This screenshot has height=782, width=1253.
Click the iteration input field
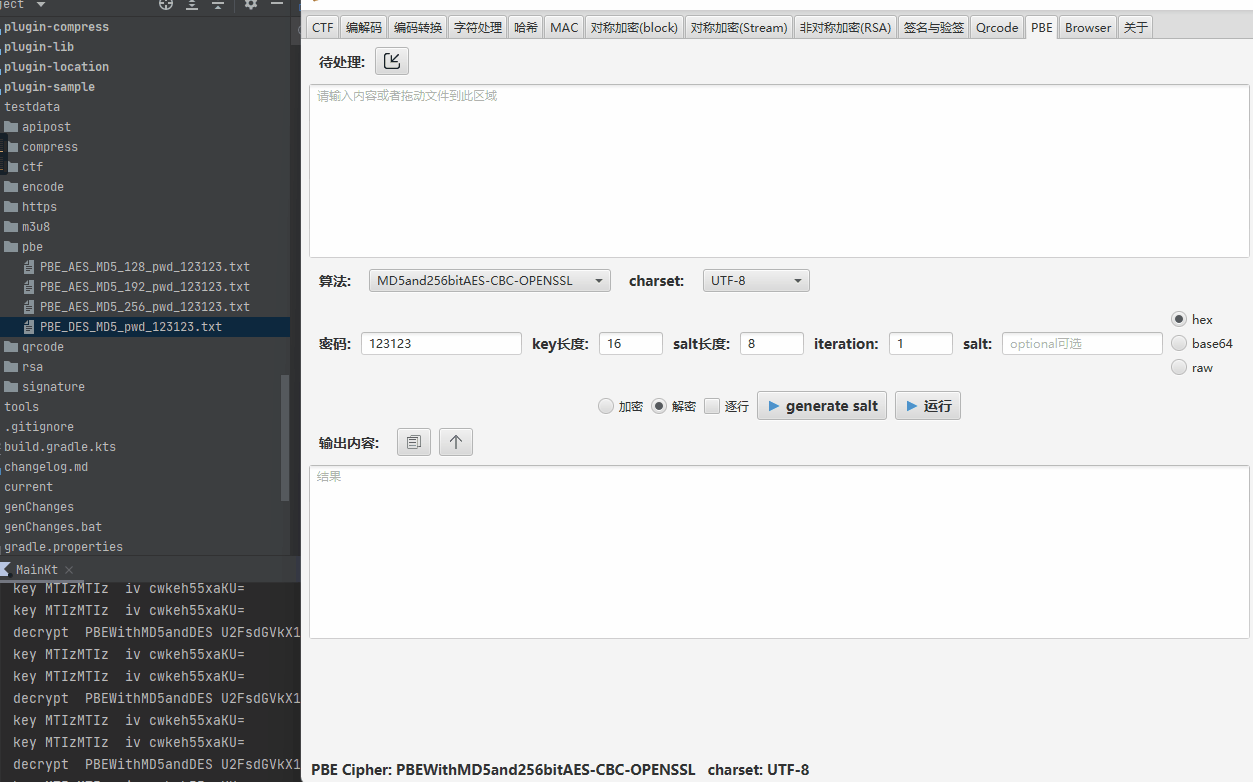click(x=921, y=343)
